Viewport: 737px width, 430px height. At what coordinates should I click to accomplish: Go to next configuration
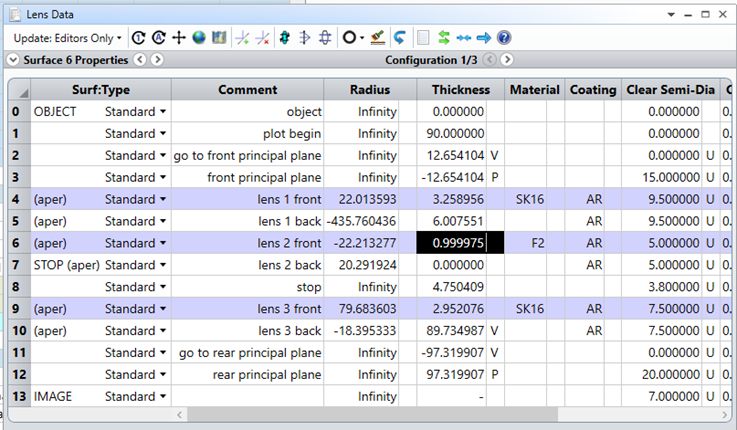[x=507, y=60]
